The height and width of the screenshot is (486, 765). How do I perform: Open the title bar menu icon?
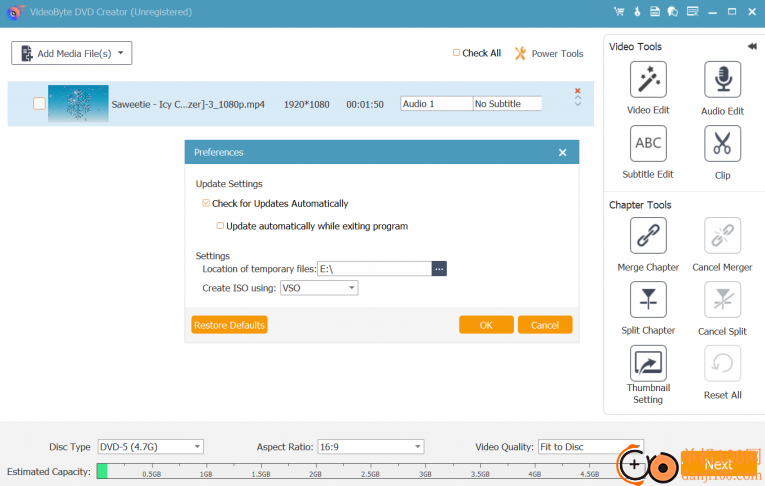(692, 12)
